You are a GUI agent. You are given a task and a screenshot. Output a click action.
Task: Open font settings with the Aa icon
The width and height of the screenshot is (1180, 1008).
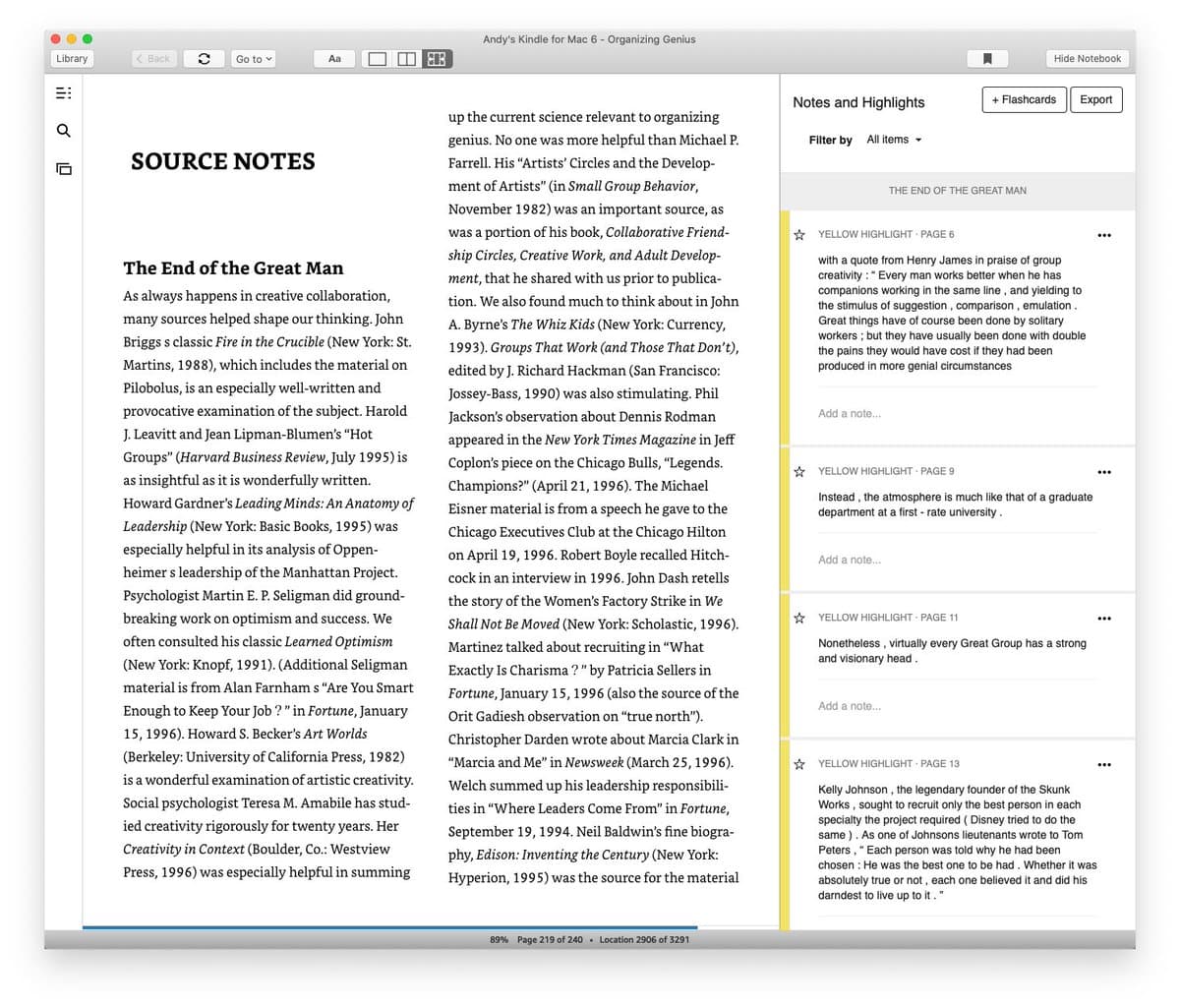(333, 58)
